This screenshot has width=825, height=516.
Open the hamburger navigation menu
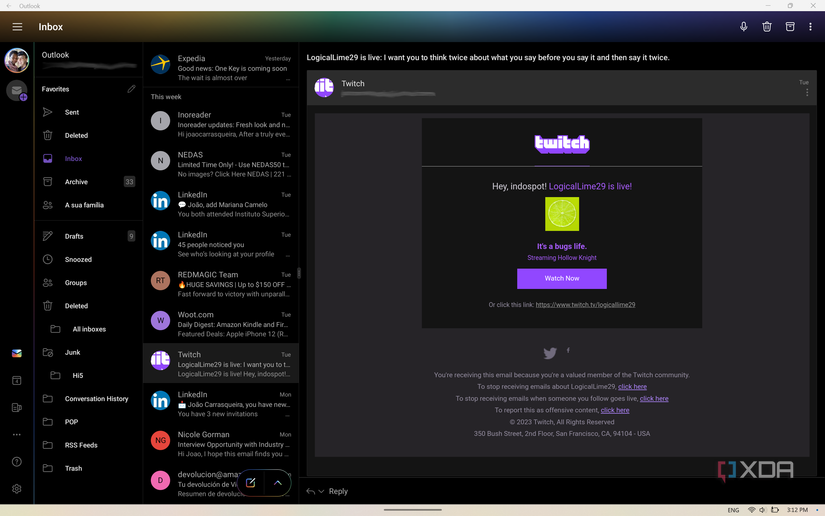point(17,27)
